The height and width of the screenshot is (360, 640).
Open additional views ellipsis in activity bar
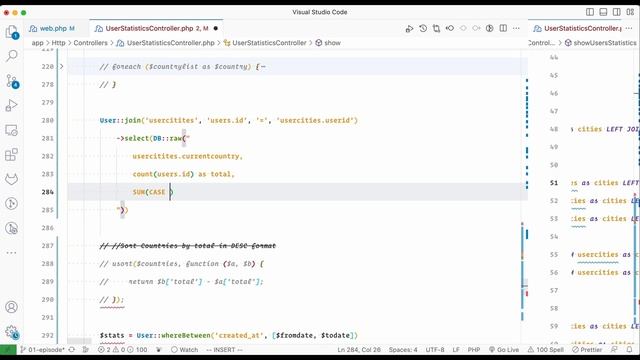pyautogui.click(x=12, y=253)
